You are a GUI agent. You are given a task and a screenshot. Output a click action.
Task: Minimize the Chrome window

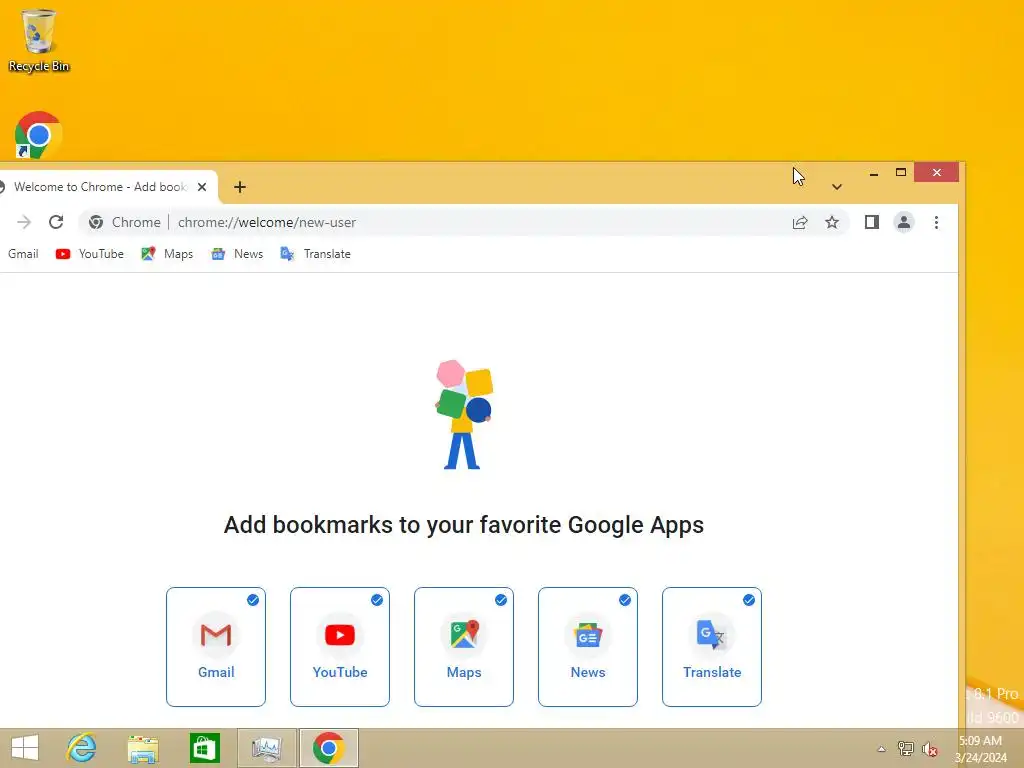point(874,173)
